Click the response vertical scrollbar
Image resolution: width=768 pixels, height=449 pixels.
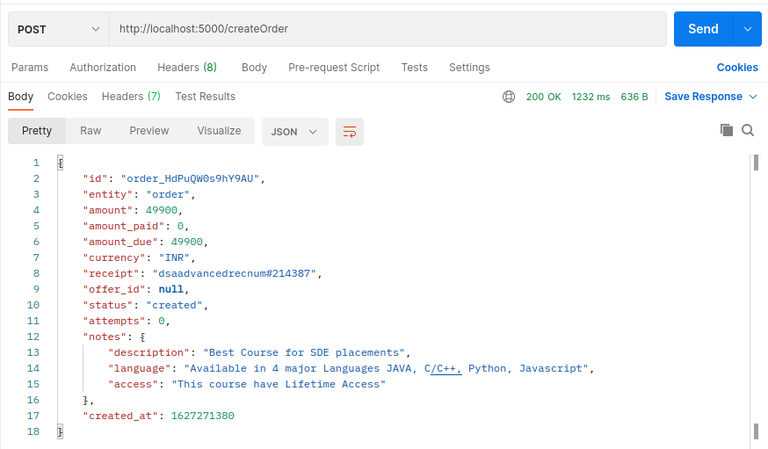[756, 290]
